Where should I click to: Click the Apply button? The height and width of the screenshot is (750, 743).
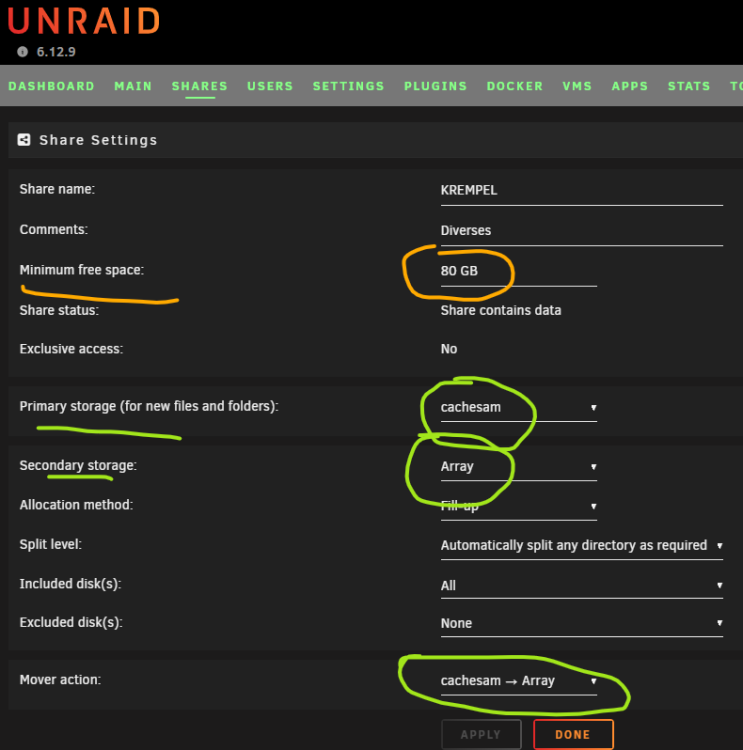[x=481, y=734]
